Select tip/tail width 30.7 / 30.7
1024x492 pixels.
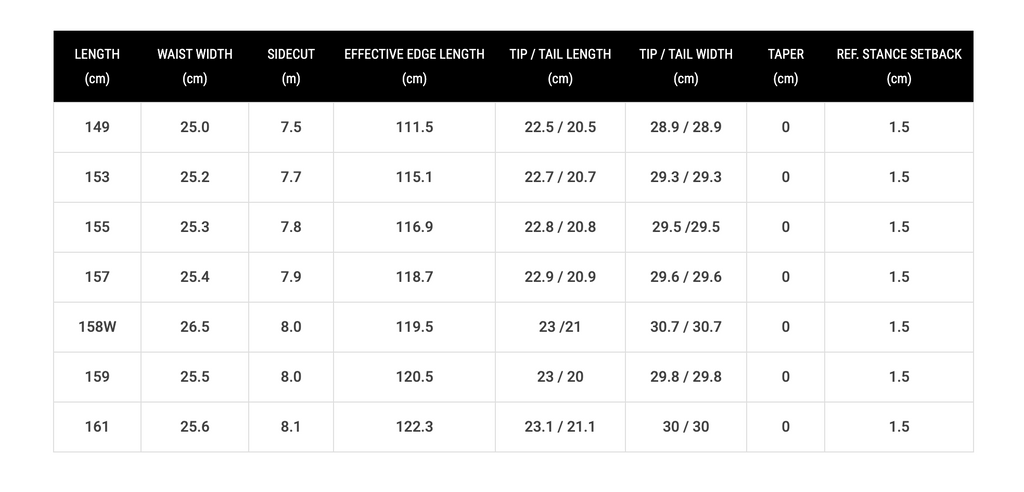[686, 327]
